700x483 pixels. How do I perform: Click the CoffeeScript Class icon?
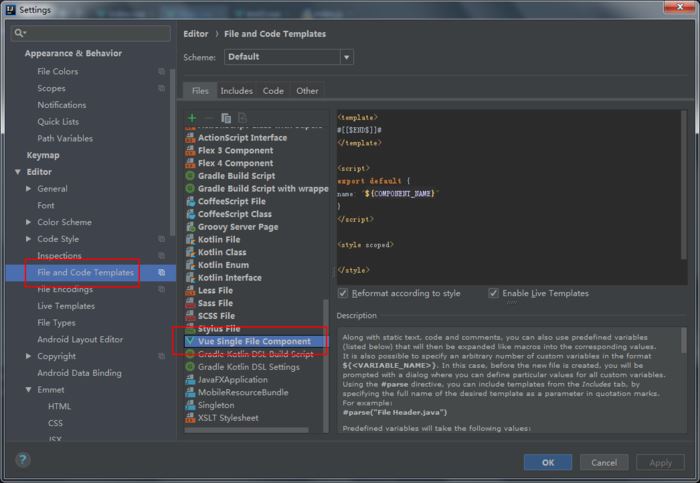[191, 214]
